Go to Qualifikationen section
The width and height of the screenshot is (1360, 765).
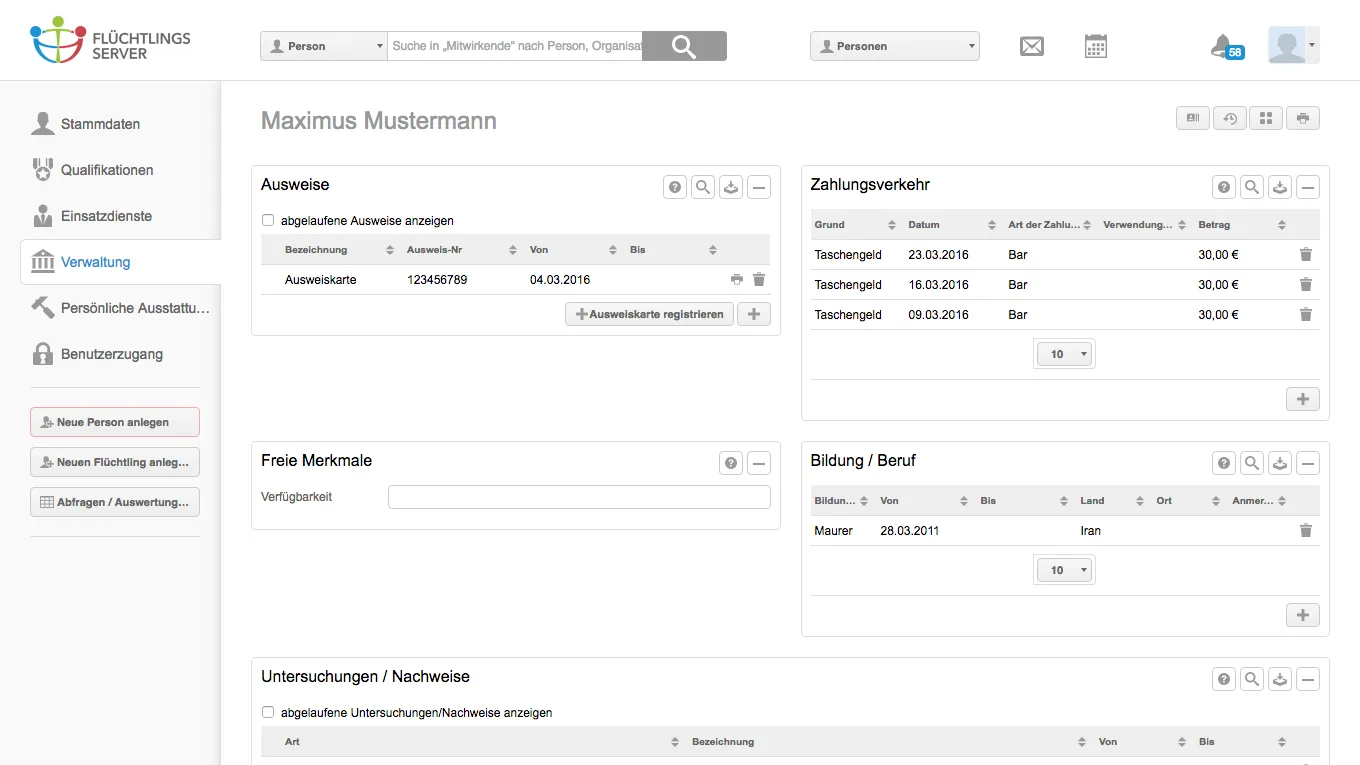point(107,170)
